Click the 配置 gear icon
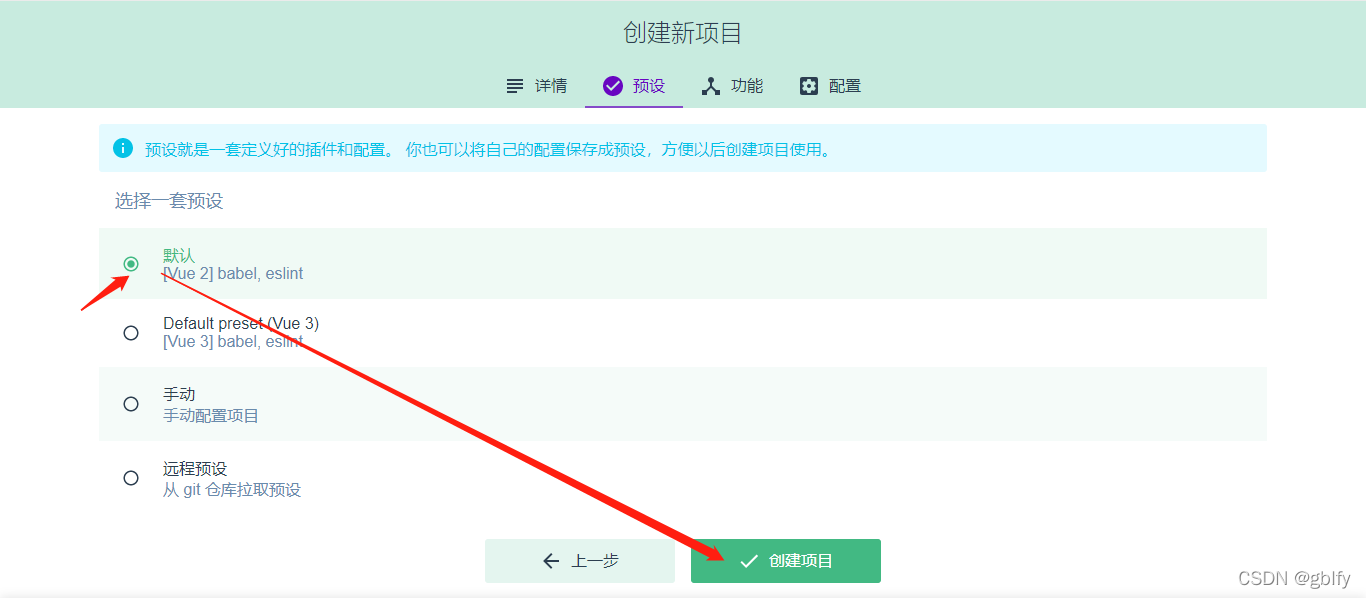Screen dimensions: 1366x598 pyautogui.click(x=808, y=86)
